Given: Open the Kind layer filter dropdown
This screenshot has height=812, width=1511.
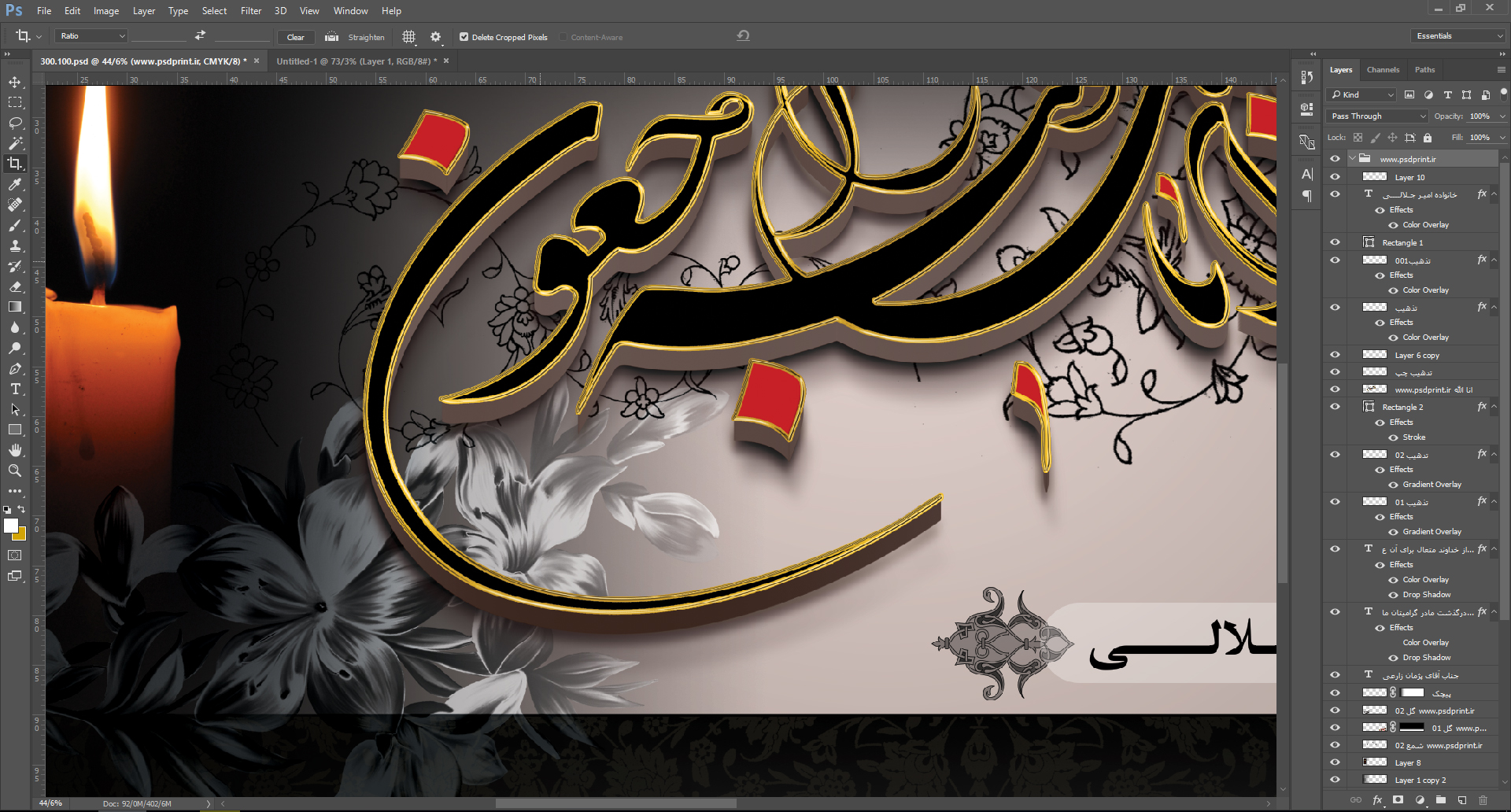Looking at the screenshot, I should pos(1362,94).
